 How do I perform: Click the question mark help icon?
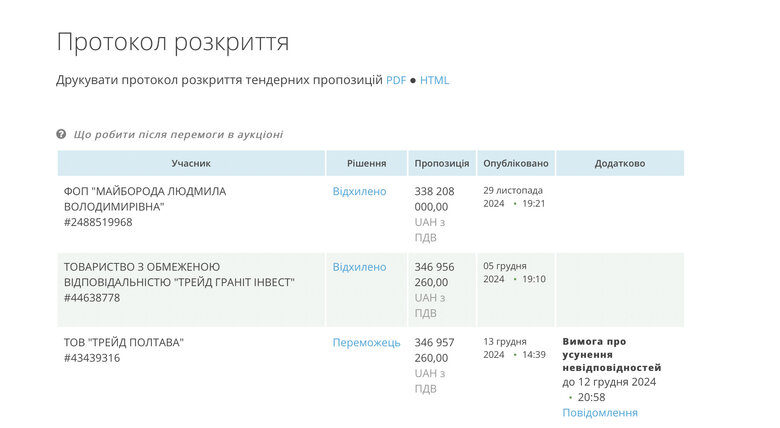tap(61, 134)
